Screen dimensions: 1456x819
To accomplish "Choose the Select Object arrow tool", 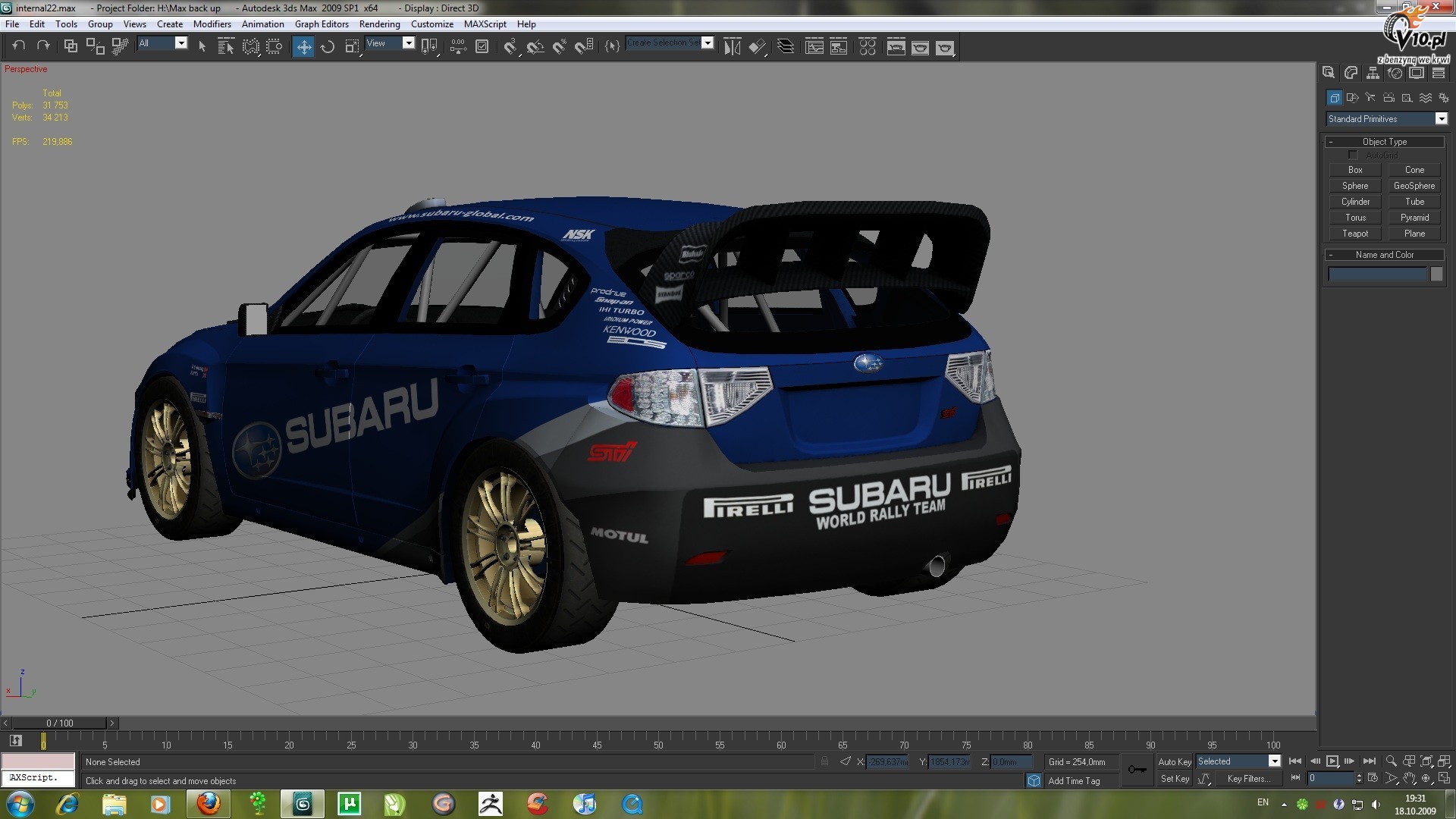I will click(202, 46).
